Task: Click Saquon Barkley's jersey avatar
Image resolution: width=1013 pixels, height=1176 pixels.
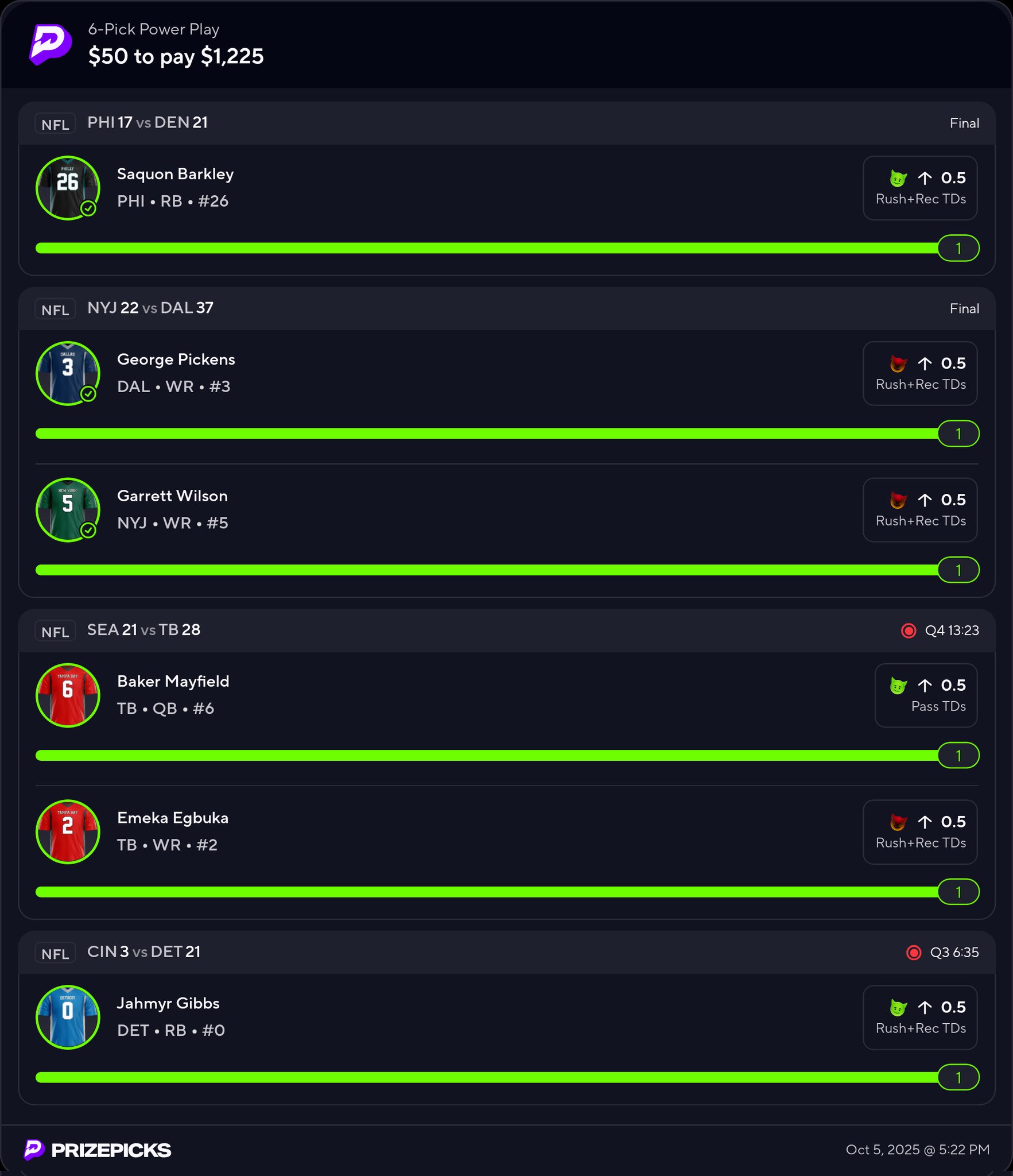Action: pos(68,188)
